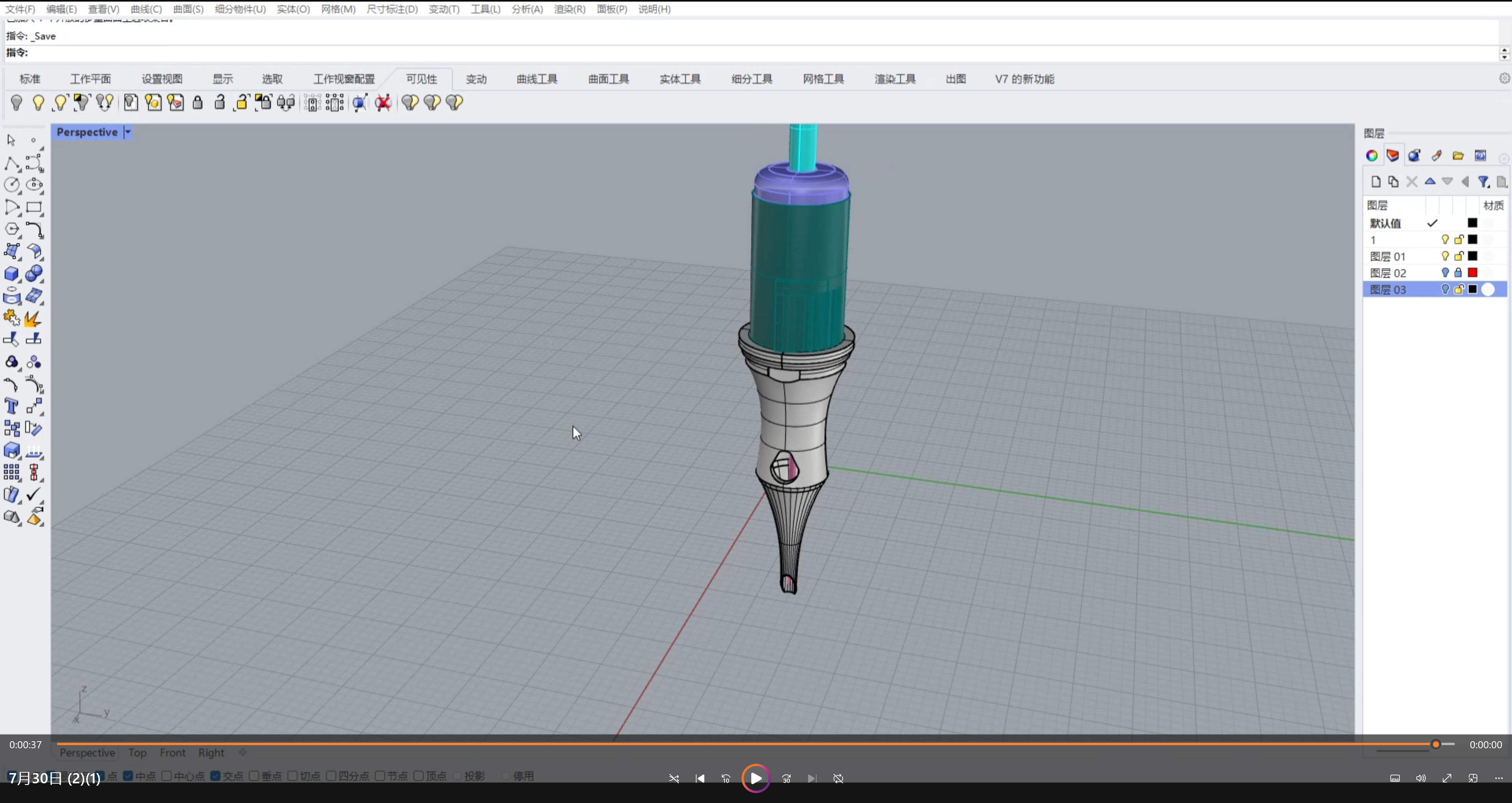
Task: Select the Rectangle tool
Action: (34, 207)
